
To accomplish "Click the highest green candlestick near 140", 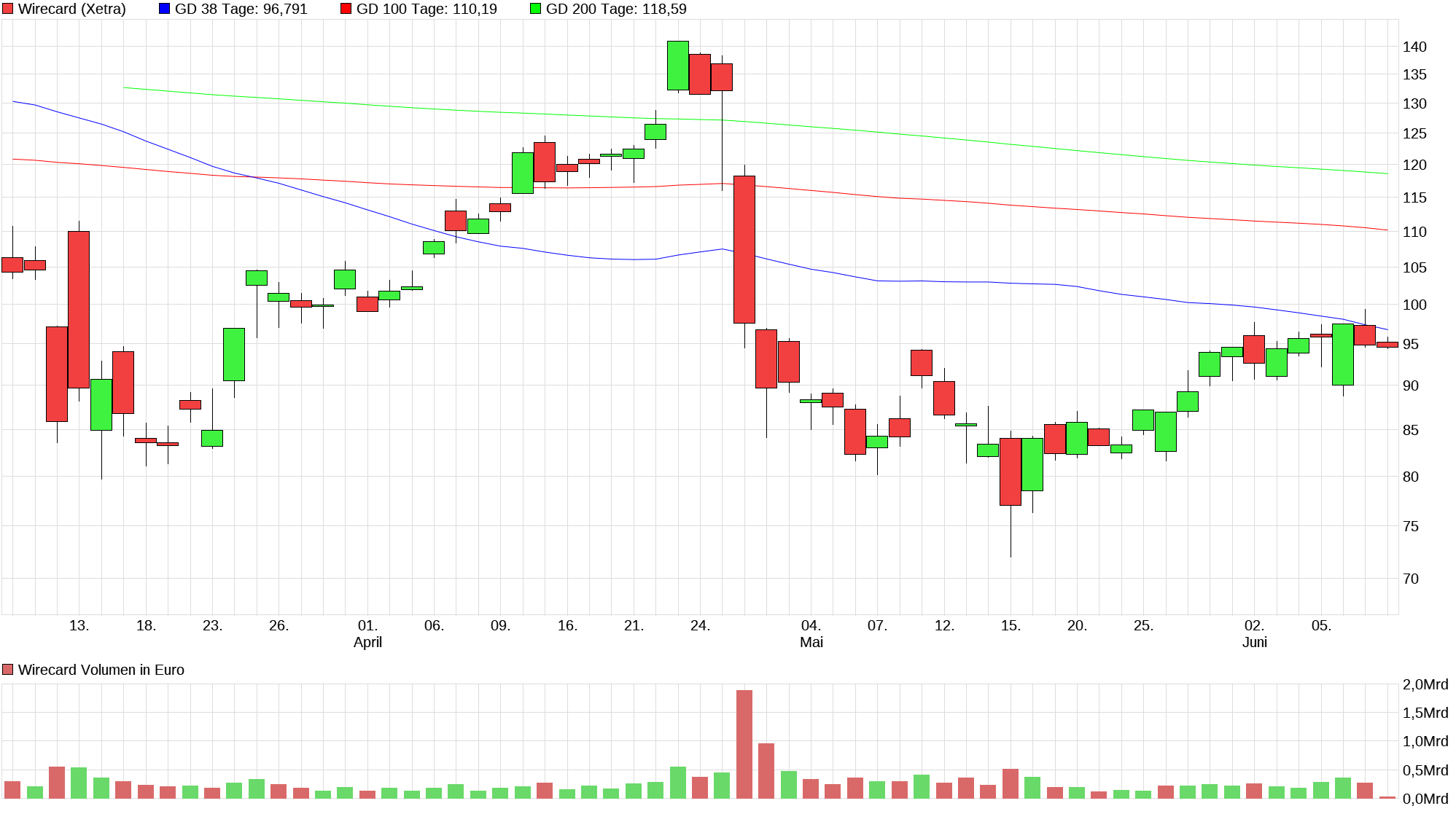I will click(677, 66).
